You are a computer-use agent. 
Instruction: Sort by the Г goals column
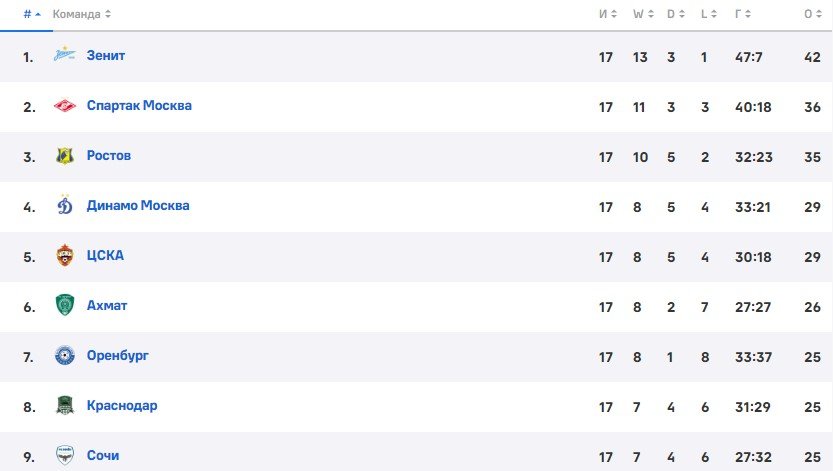[x=741, y=14]
